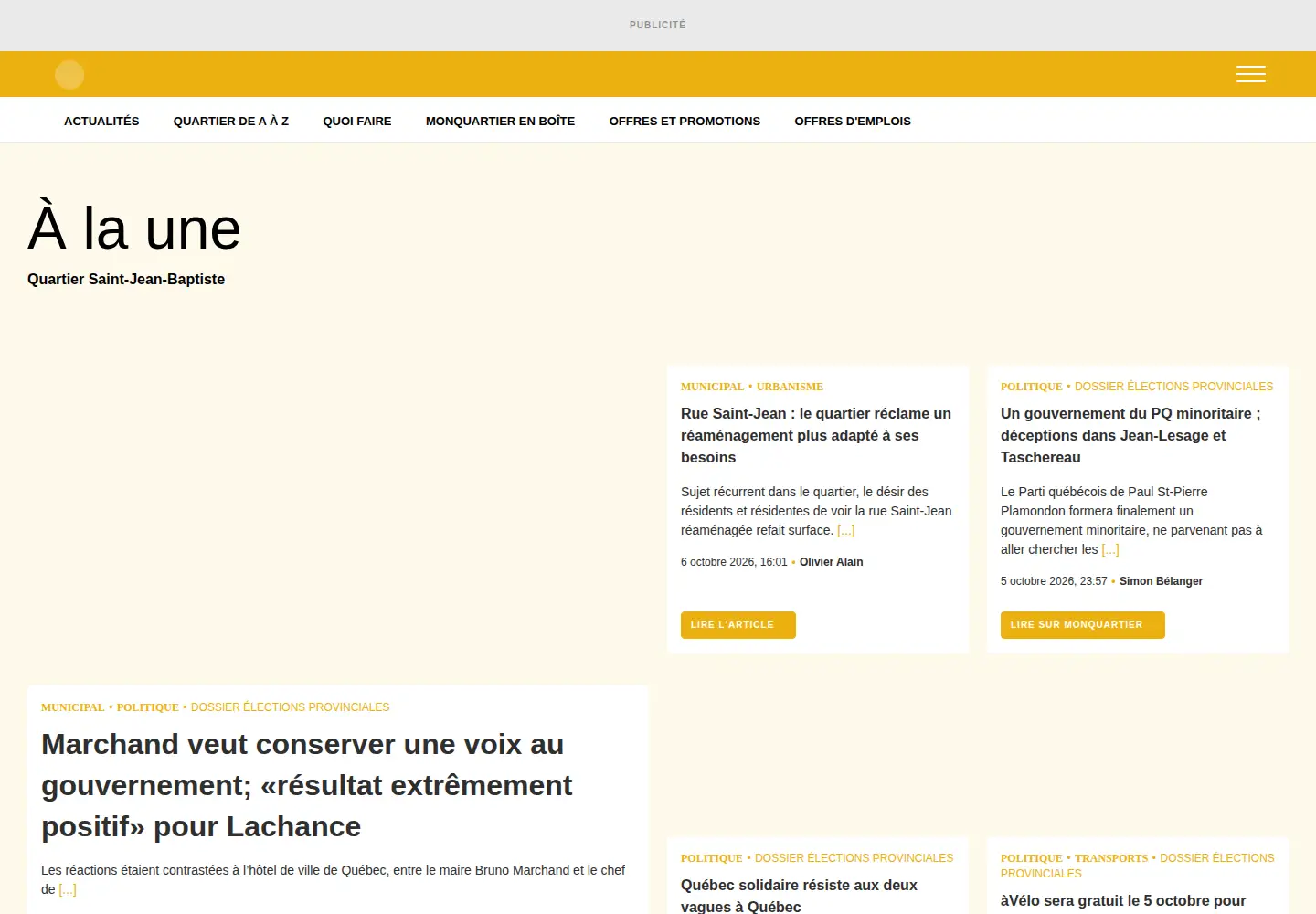This screenshot has width=1316, height=914.
Task: Click Municipal tag above Marchand article
Action: [72, 707]
